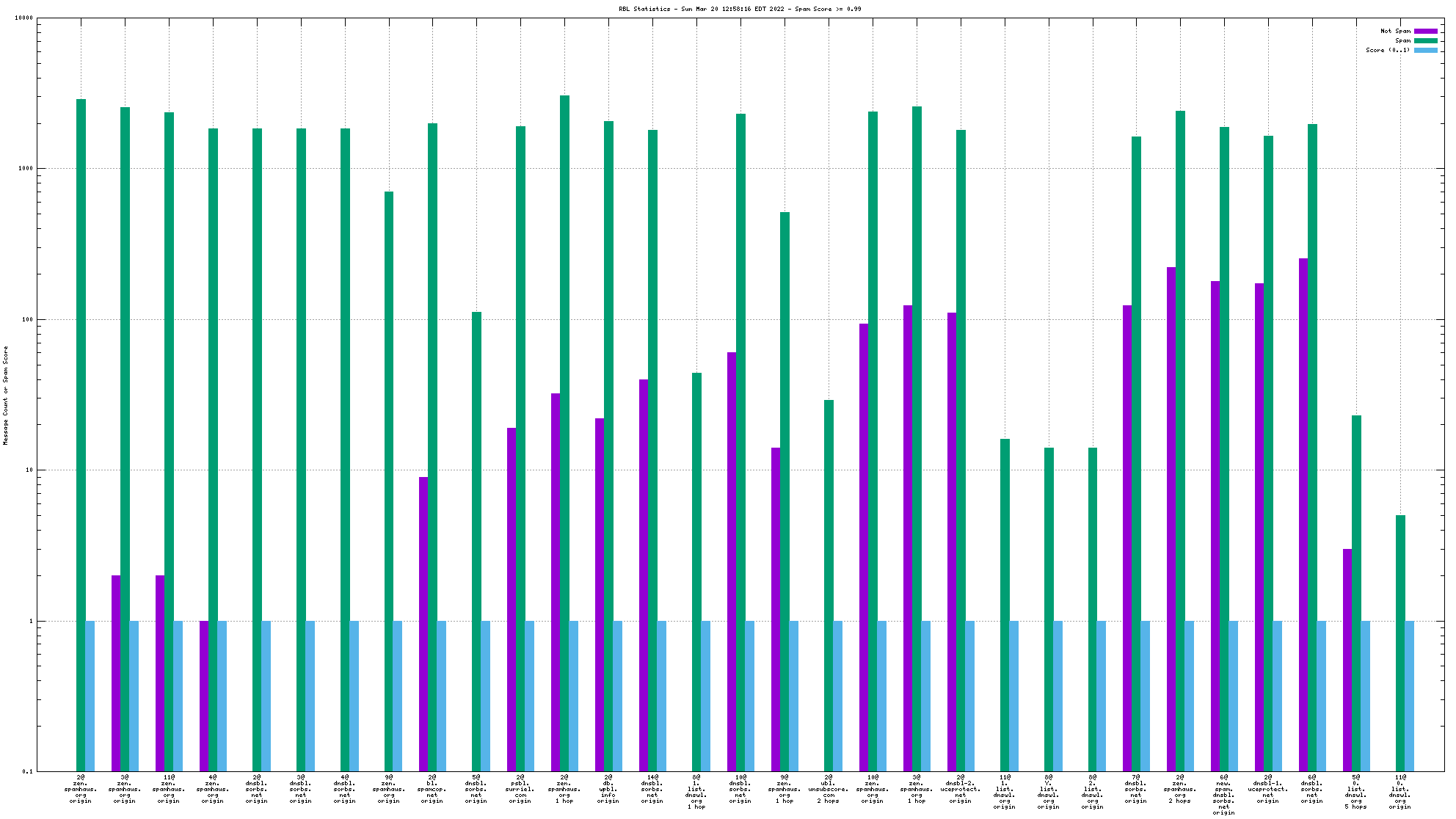Screen dimensions: 1456x819
Task: Click the RBL Statistics chart title
Action: 740,9
